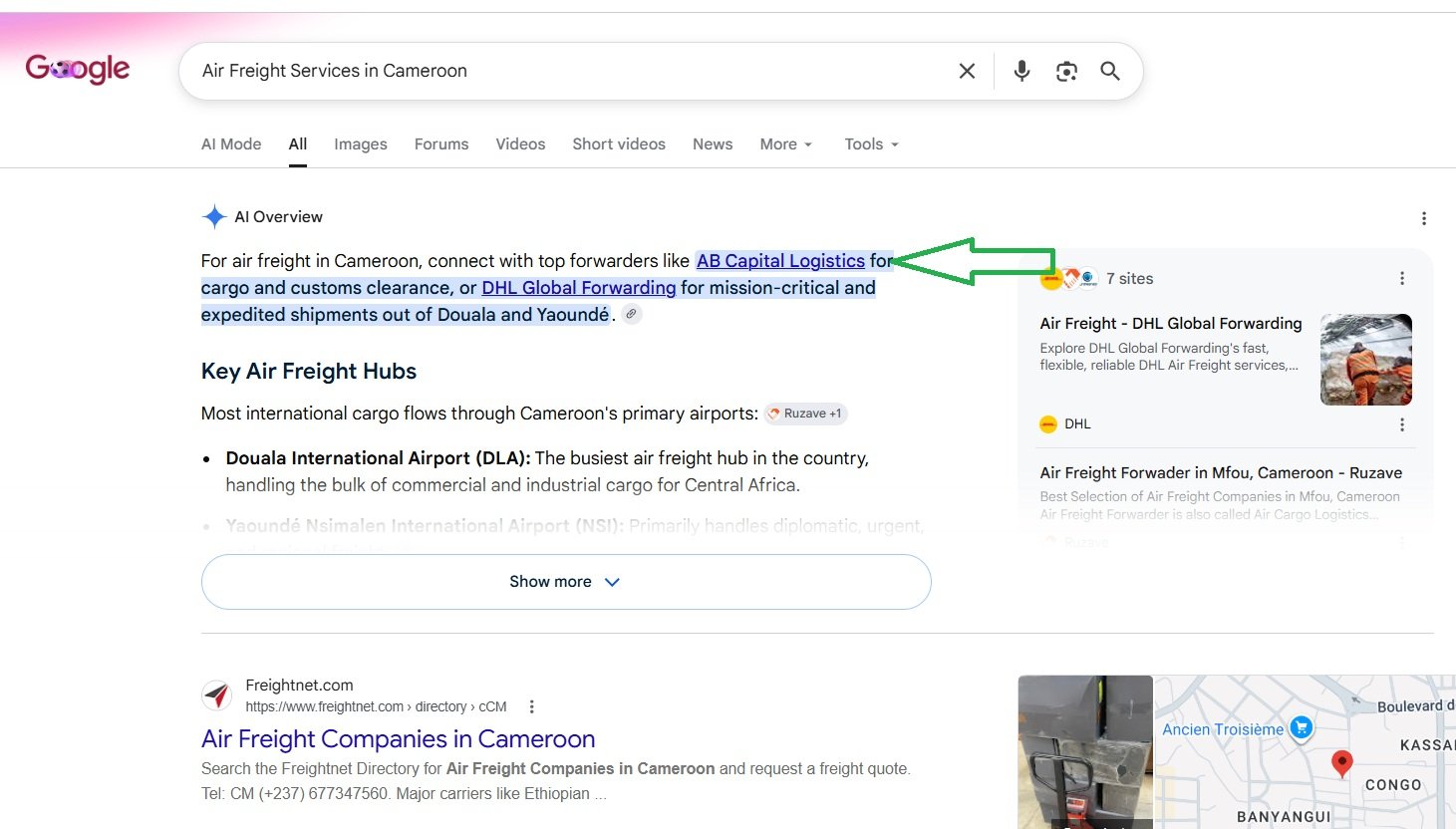Click the Freightnet.com site name
The height and width of the screenshot is (829, 1456).
pos(299,686)
